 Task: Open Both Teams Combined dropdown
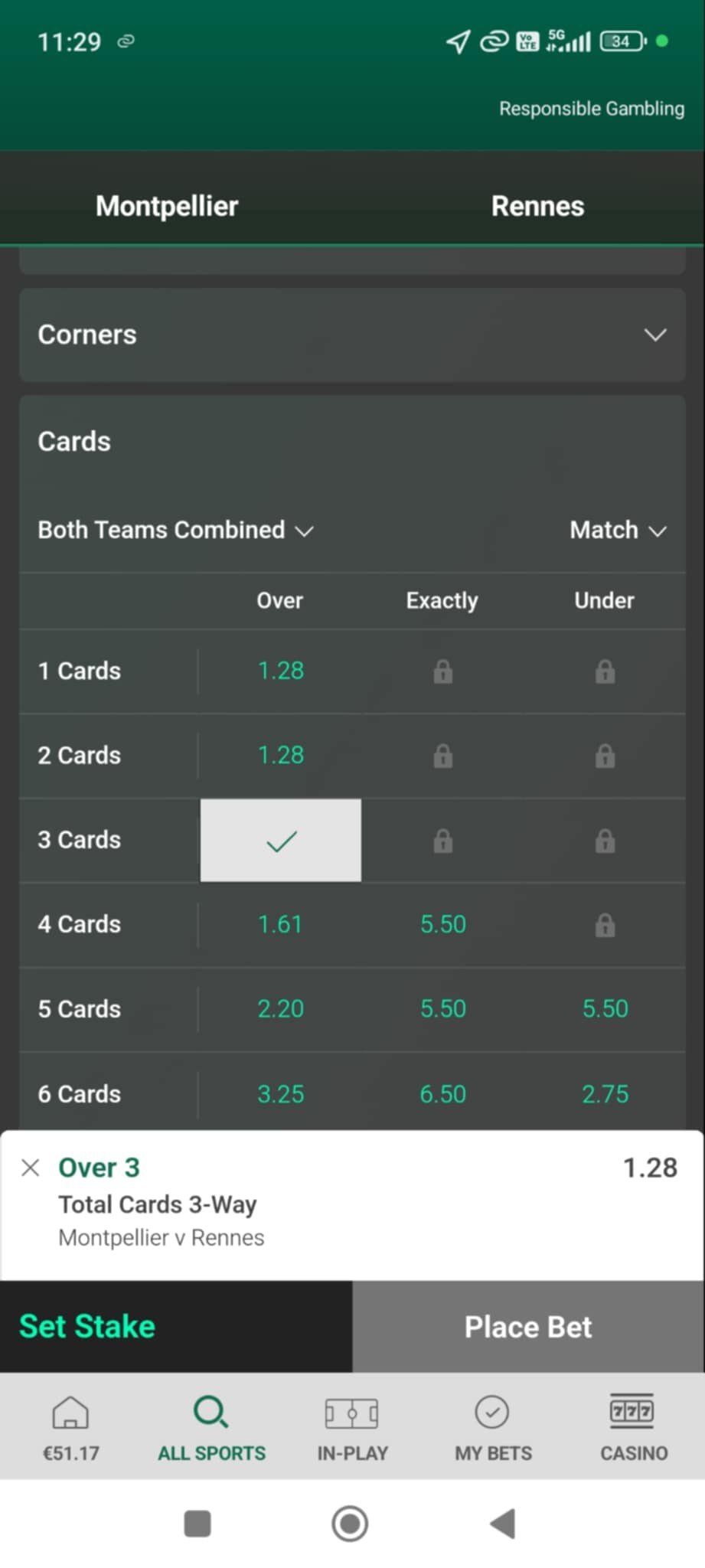pyautogui.click(x=176, y=530)
